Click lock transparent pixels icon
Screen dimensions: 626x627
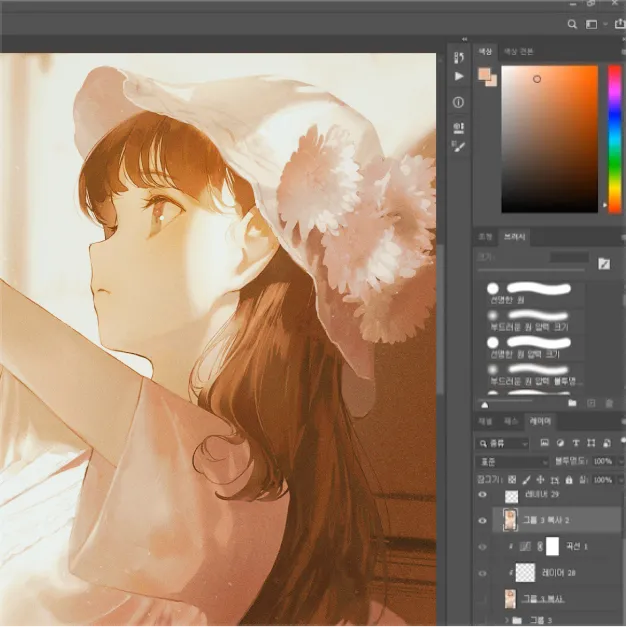tap(512, 479)
